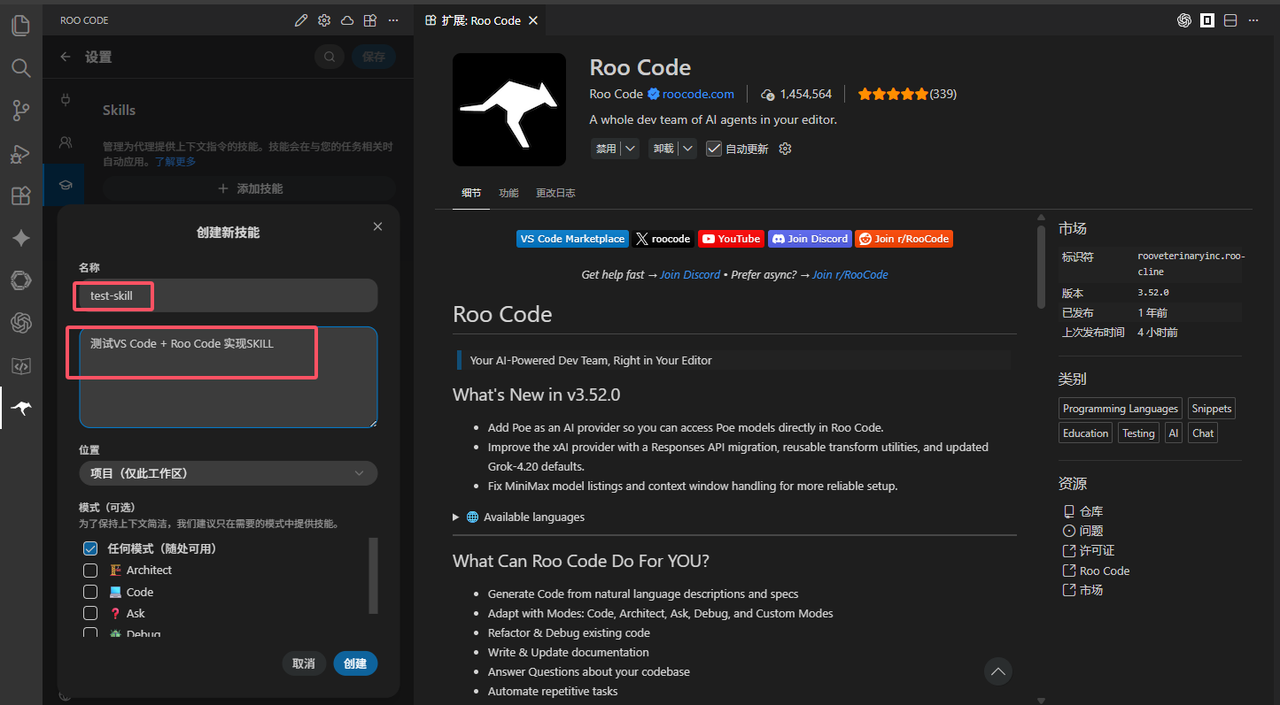Open the plug provider settings section icon
This screenshot has height=705, width=1280.
pos(66,100)
